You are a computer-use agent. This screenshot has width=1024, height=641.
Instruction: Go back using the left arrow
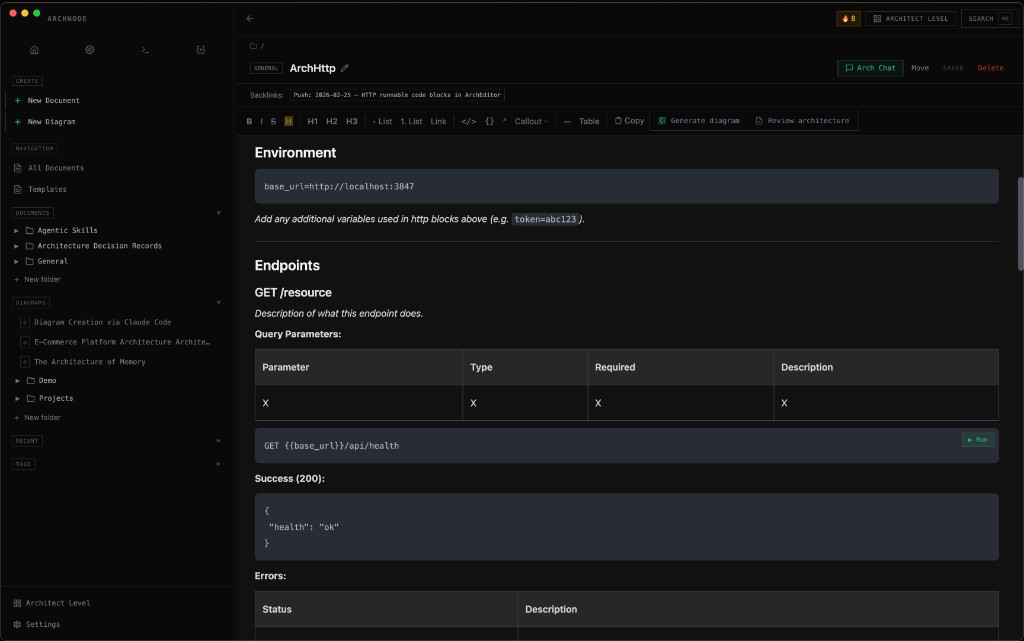(x=250, y=19)
